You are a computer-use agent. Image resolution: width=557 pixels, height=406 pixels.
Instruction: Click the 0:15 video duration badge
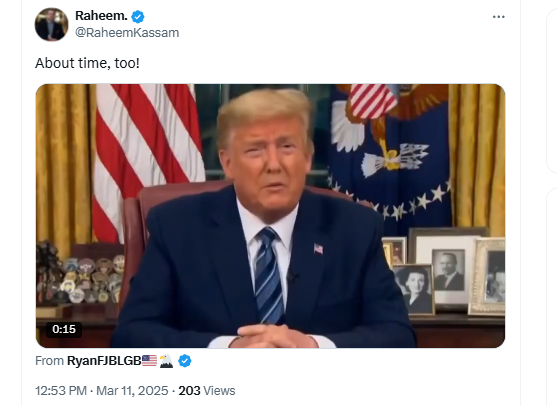tap(64, 329)
